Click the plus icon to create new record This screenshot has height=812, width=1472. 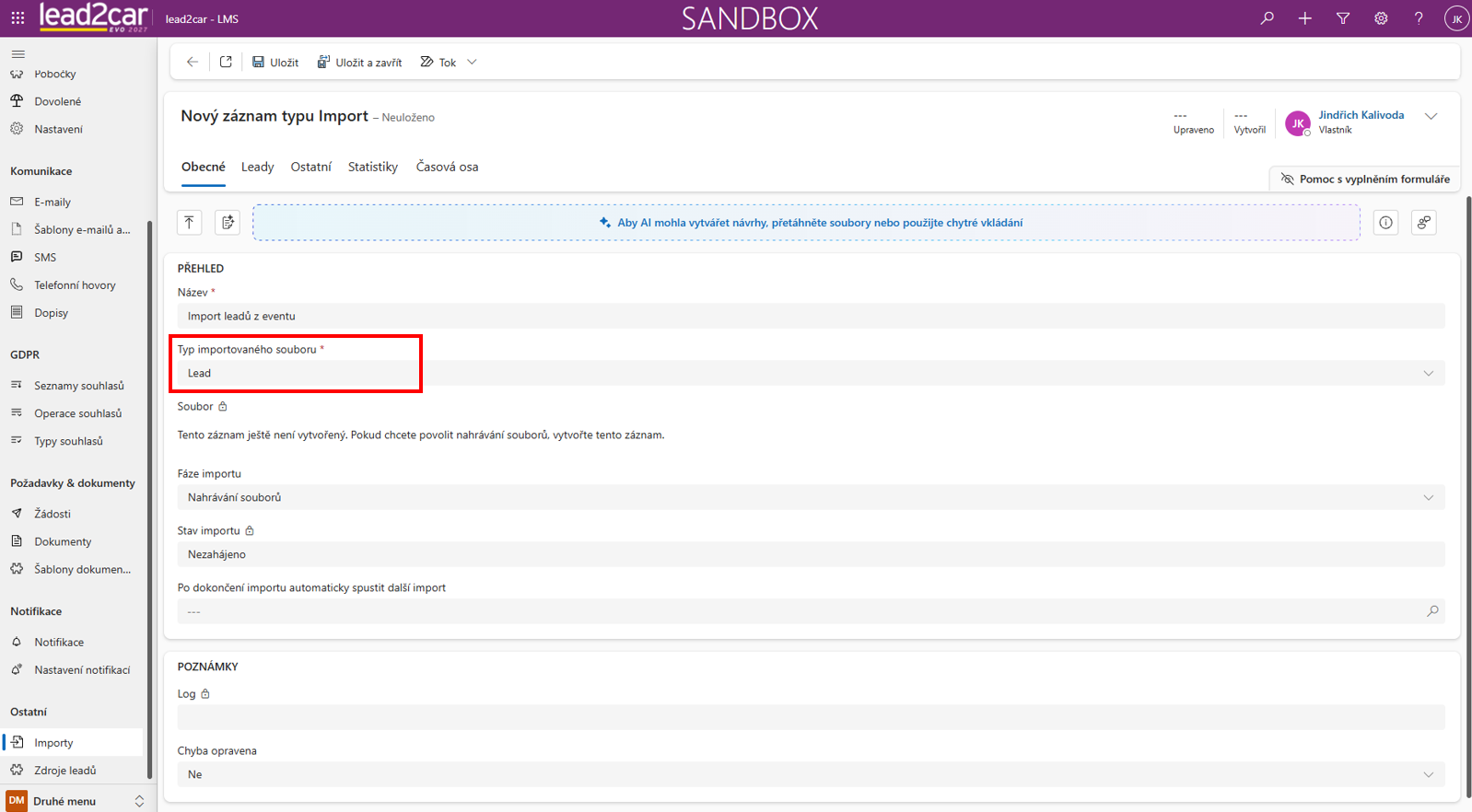click(x=1305, y=18)
